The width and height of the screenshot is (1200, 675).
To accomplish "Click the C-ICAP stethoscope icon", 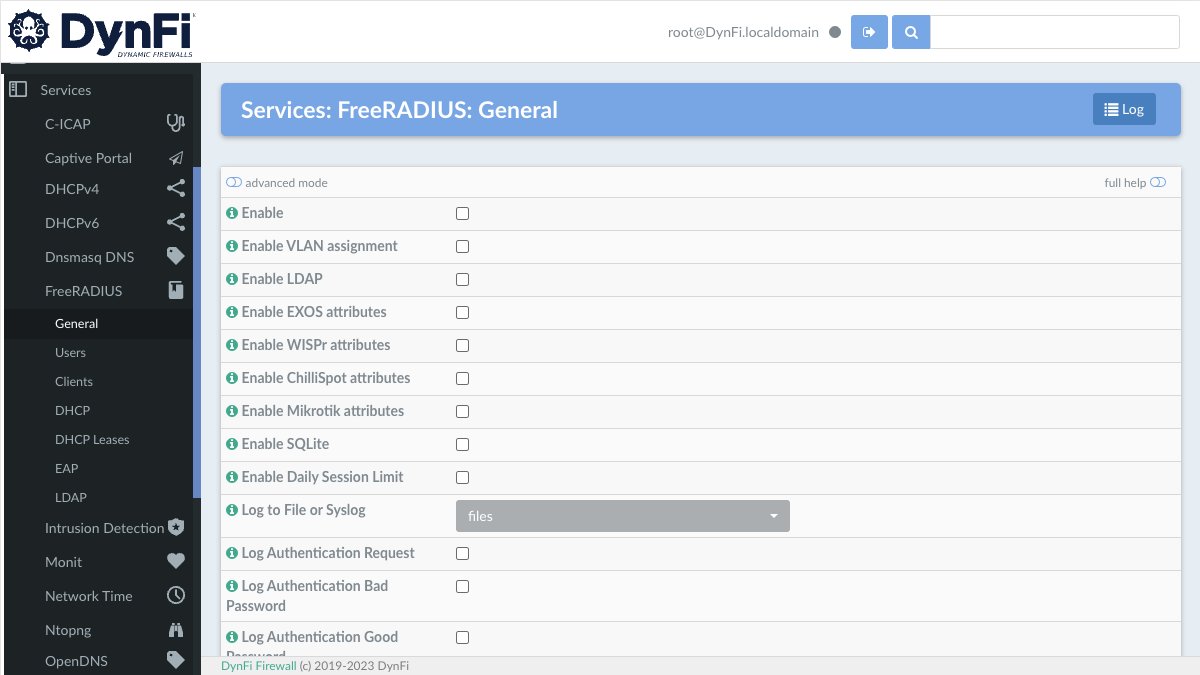I will coord(176,123).
